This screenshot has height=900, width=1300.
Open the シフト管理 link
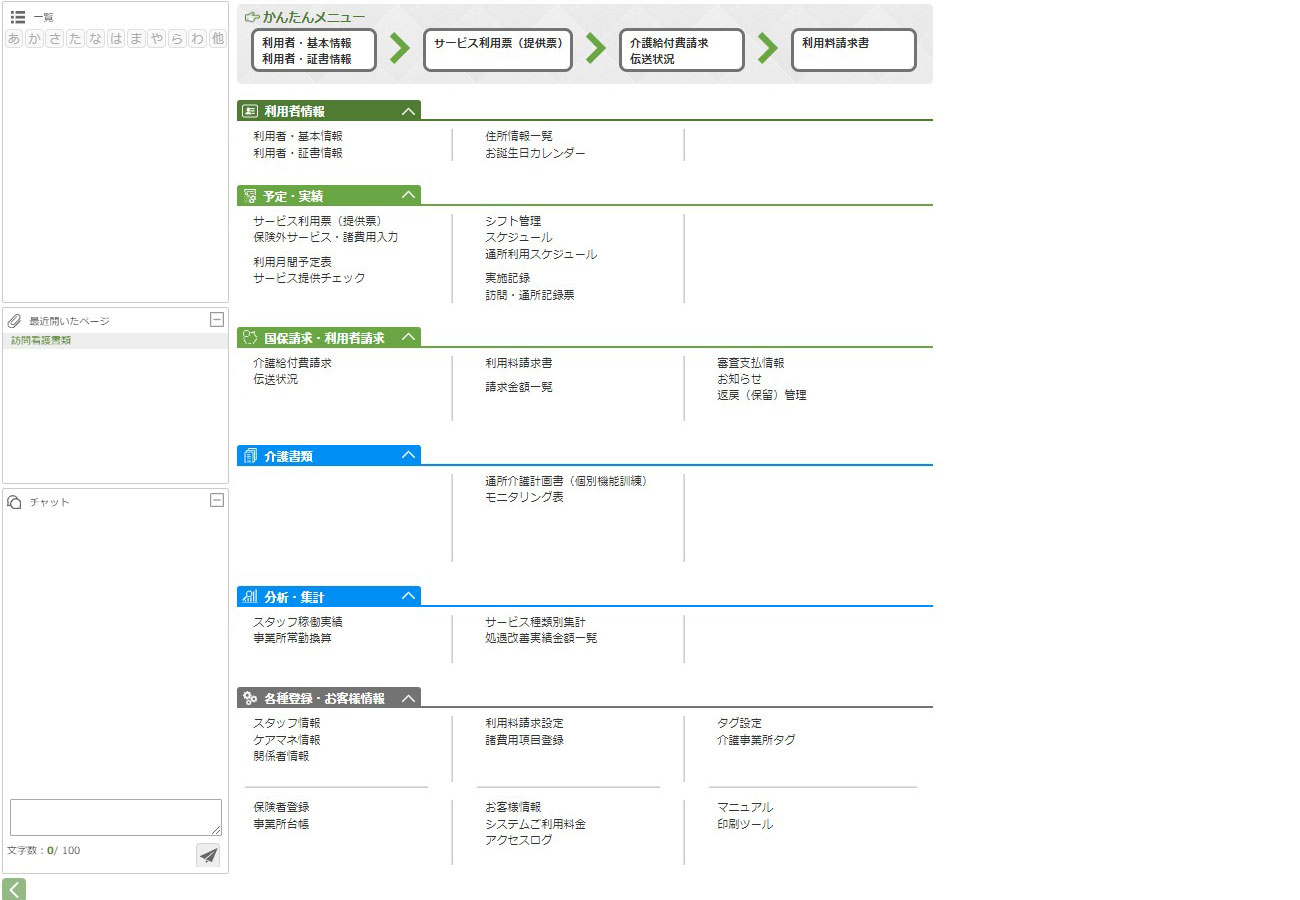pos(513,221)
